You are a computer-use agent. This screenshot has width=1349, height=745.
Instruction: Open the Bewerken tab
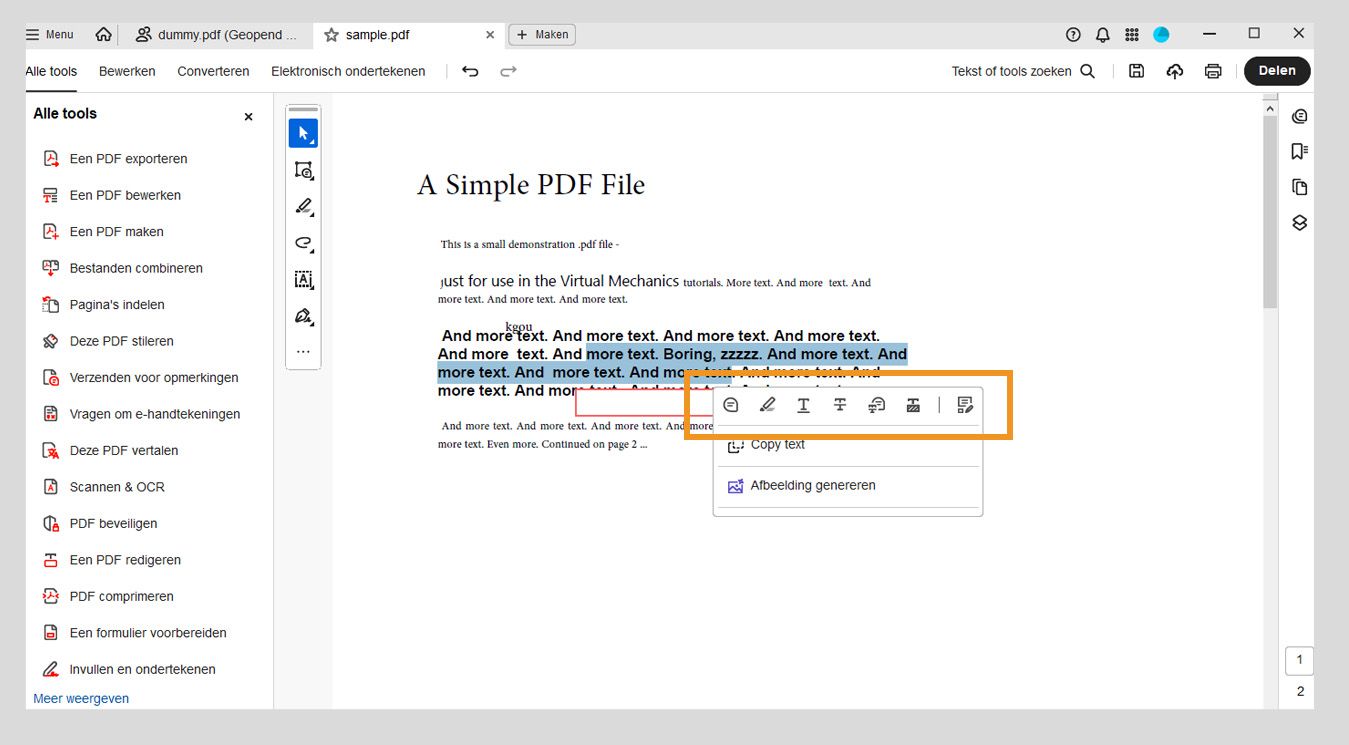(127, 71)
